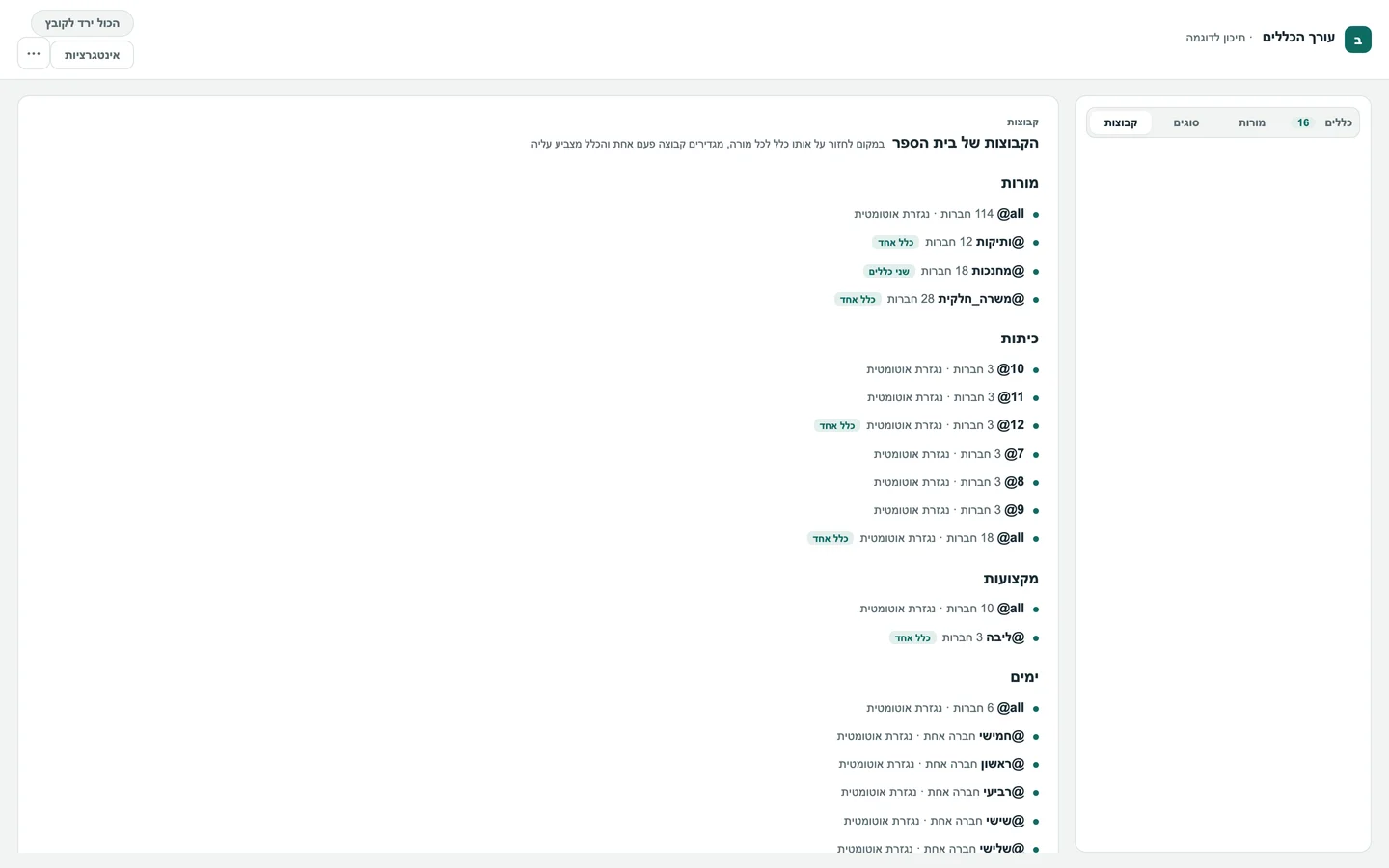Select the @all group with 10 members
1389x868 pixels.
(x=949, y=609)
